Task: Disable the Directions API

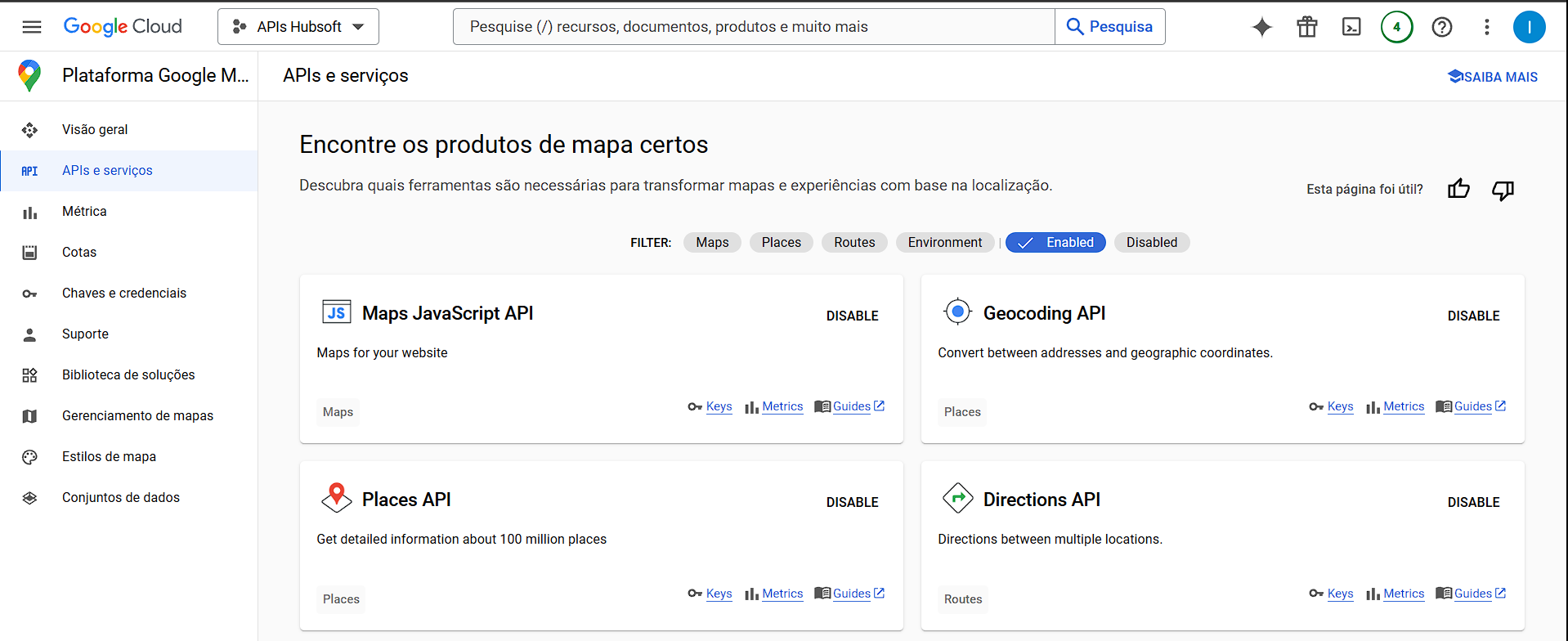Action: [1473, 502]
